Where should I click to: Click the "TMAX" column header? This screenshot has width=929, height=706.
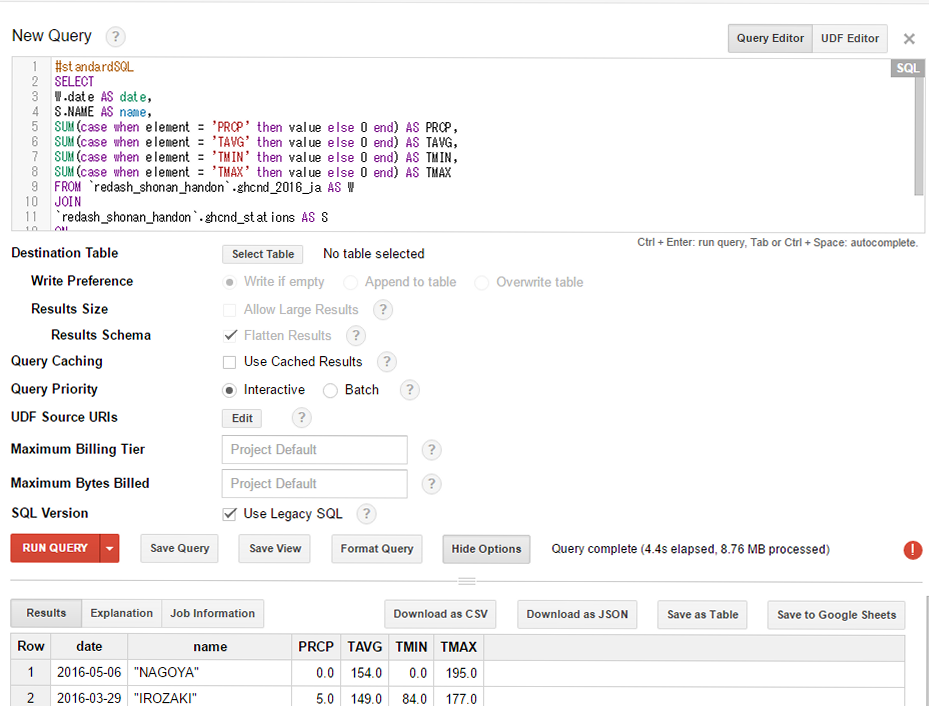coord(459,647)
